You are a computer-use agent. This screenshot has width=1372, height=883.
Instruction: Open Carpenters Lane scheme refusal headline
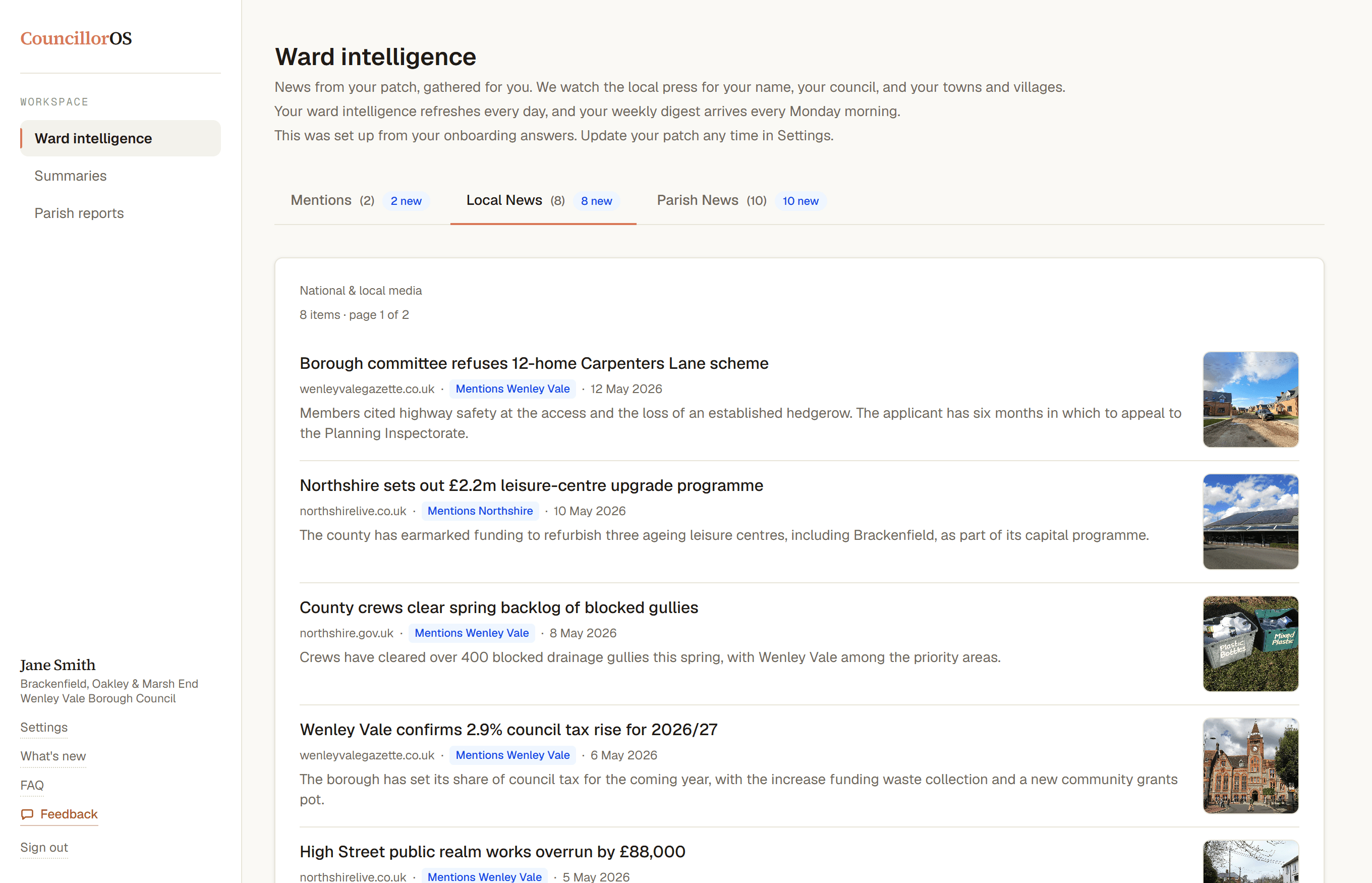tap(534, 363)
